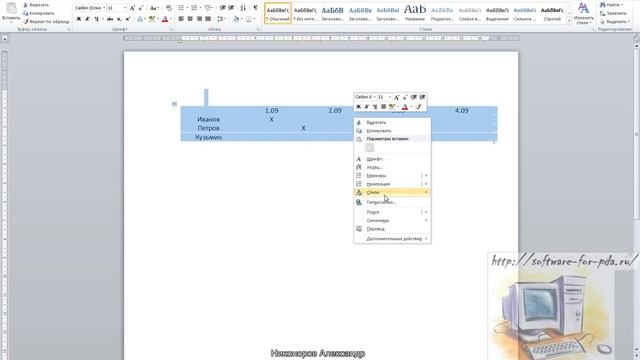The width and height of the screenshot is (640, 360).
Task: Select the Строгий style in gallery
Action: pyautogui.click(x=552, y=13)
